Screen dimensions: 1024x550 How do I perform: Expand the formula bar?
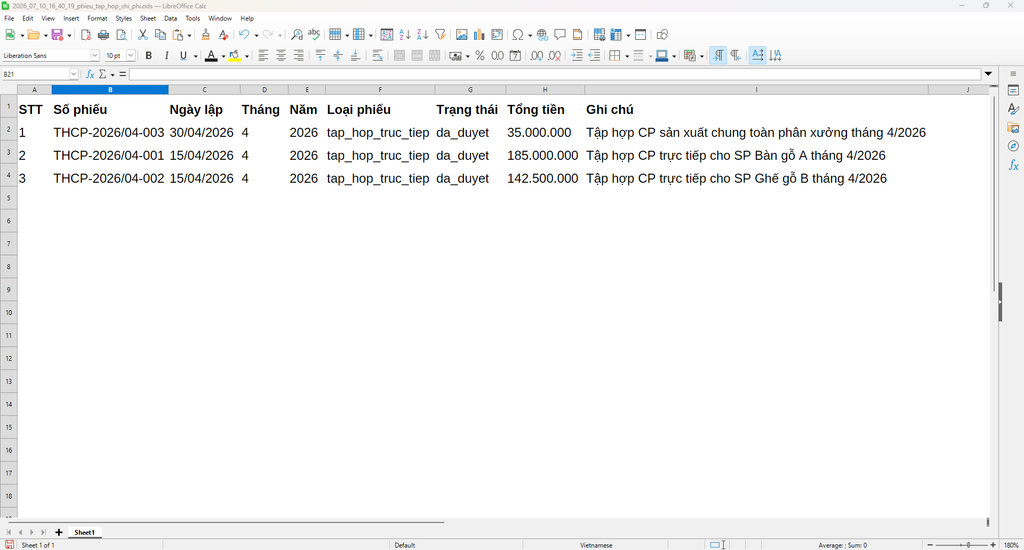(988, 74)
